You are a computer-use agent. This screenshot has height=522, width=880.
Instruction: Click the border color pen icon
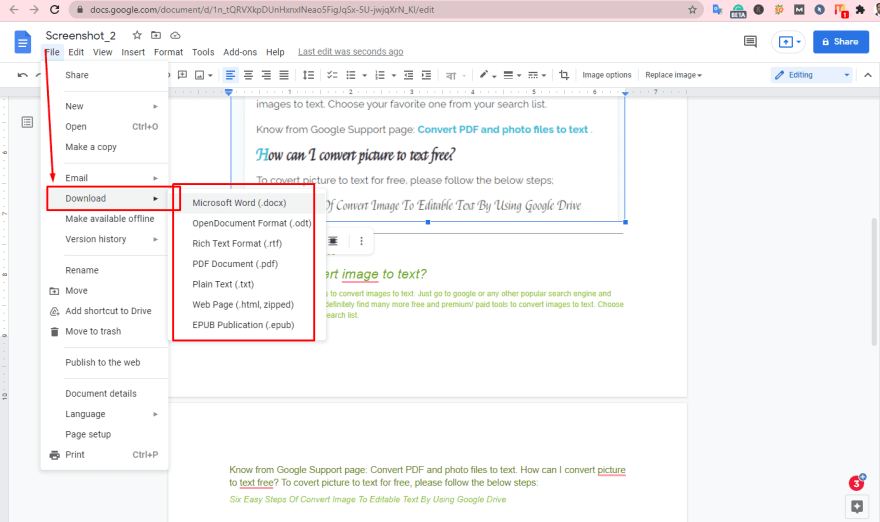[x=484, y=75]
